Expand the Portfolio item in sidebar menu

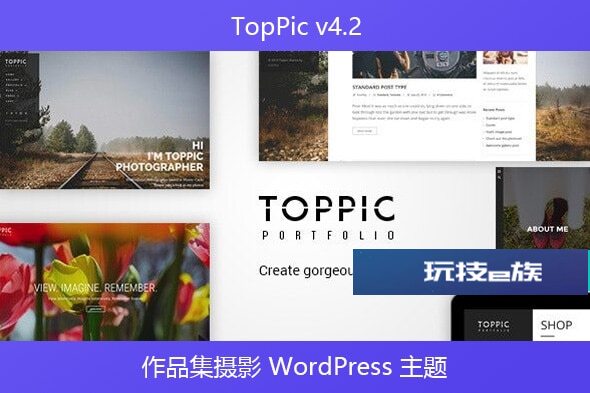click(x=15, y=85)
